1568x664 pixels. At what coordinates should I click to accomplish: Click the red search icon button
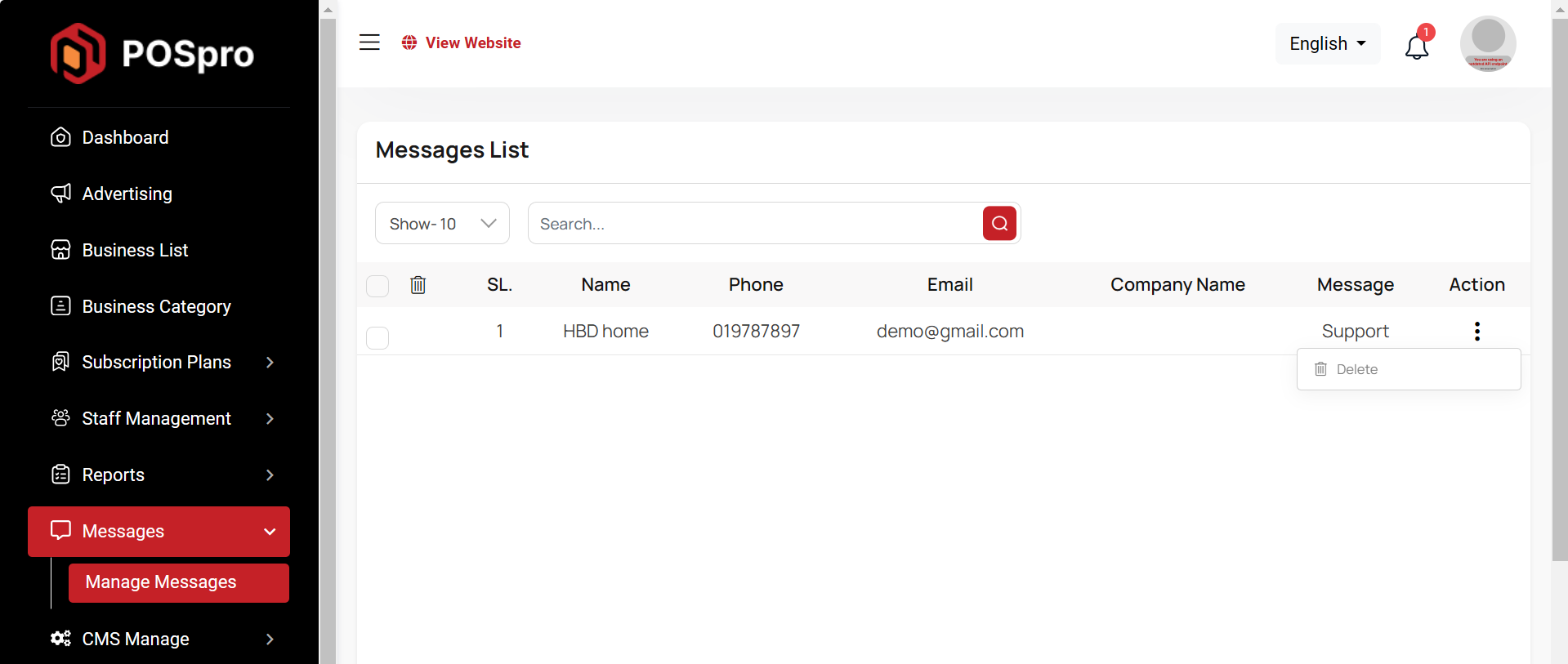[999, 224]
